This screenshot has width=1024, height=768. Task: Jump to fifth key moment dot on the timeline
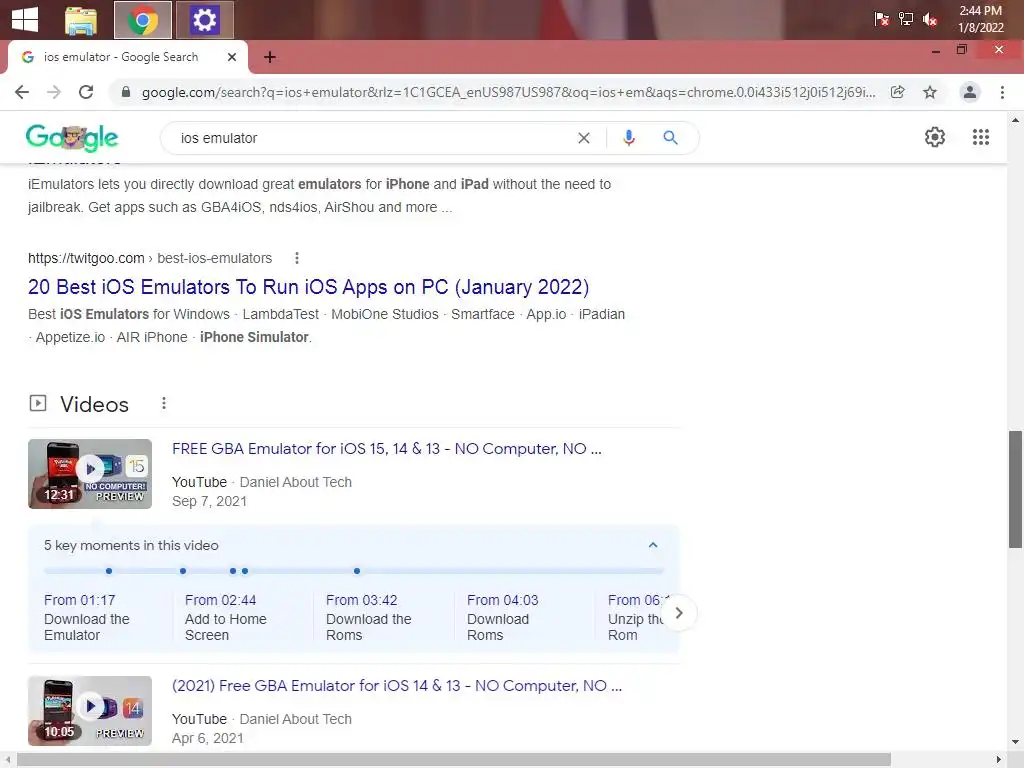coord(357,571)
